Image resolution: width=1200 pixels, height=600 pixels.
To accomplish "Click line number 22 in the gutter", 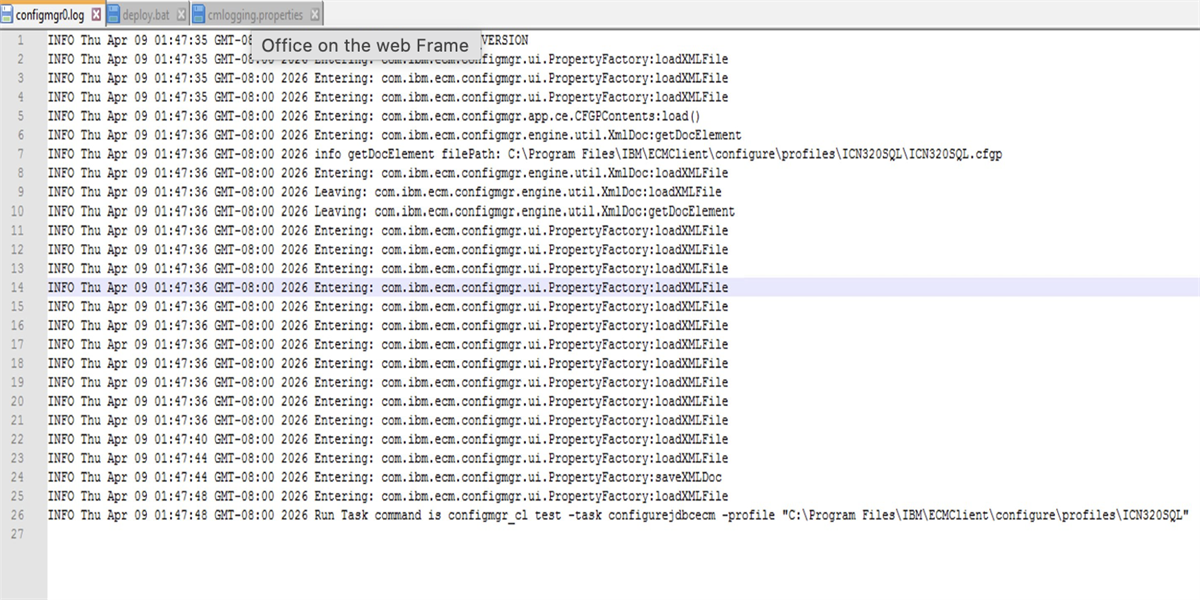I will click(18, 439).
